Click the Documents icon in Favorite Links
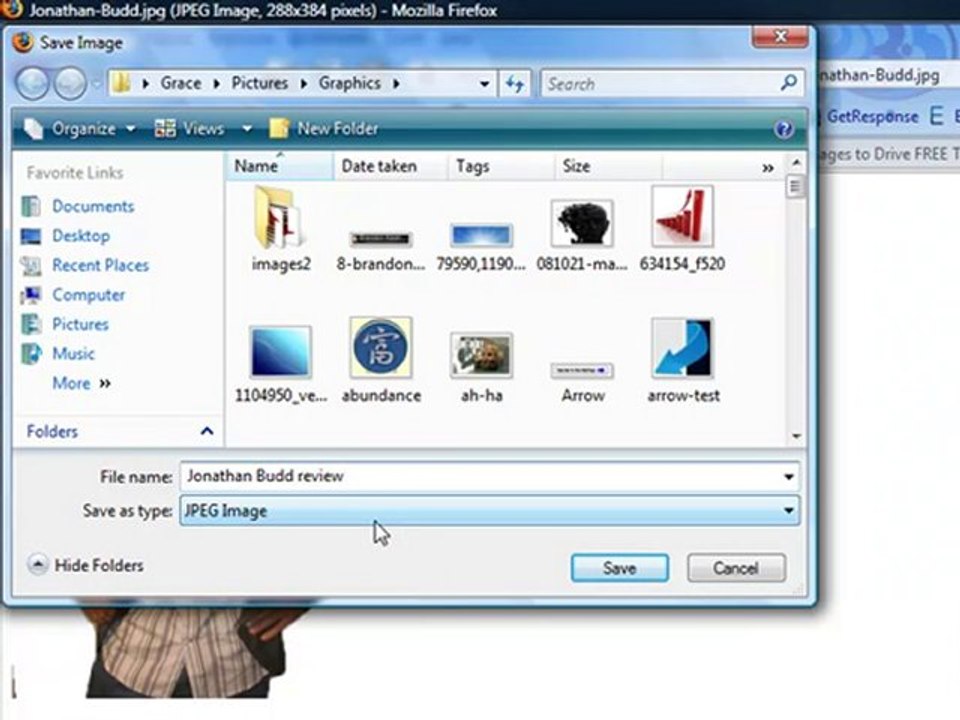Viewport: 960px width, 720px height. click(31, 206)
